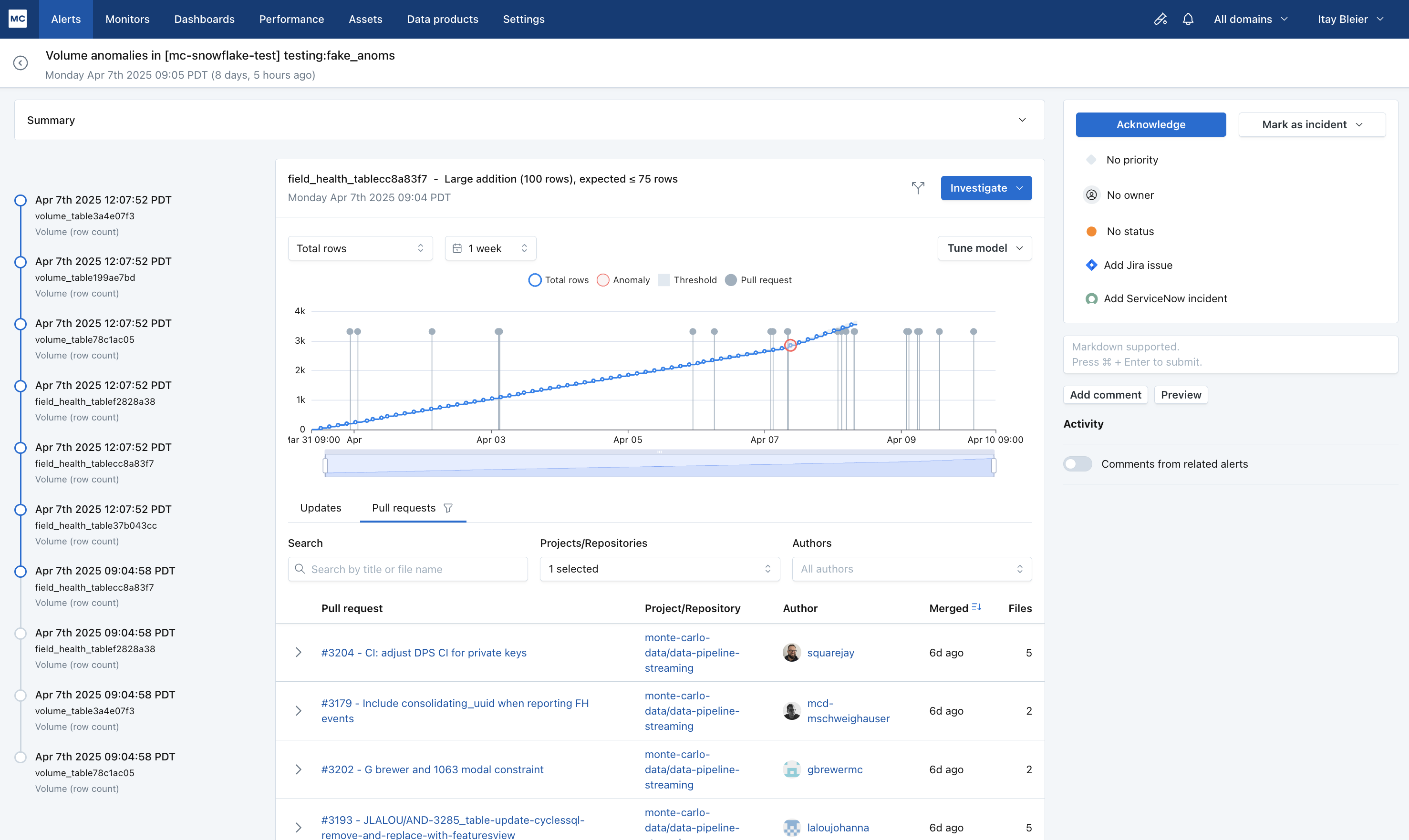Click the Add ServiceNow incident icon
This screenshot has width=1409, height=840.
(x=1091, y=298)
